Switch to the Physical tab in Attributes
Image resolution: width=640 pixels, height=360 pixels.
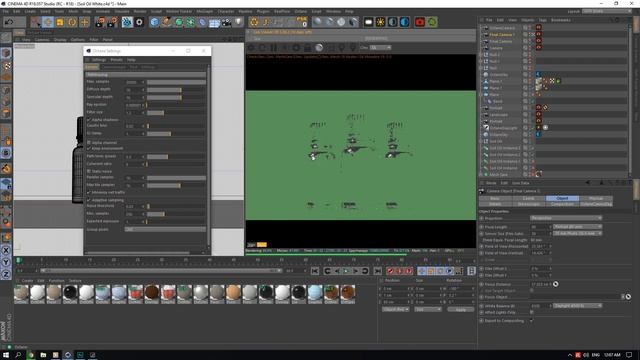pyautogui.click(x=596, y=198)
